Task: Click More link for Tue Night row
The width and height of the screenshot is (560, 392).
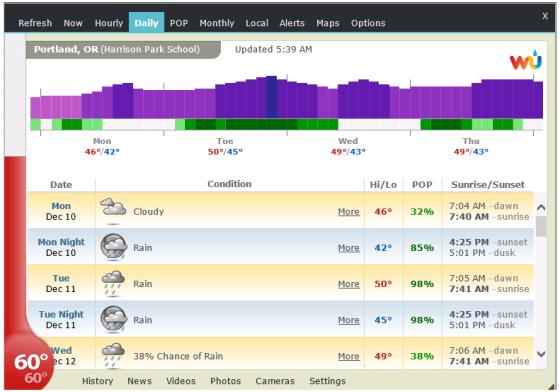Action: tap(349, 320)
